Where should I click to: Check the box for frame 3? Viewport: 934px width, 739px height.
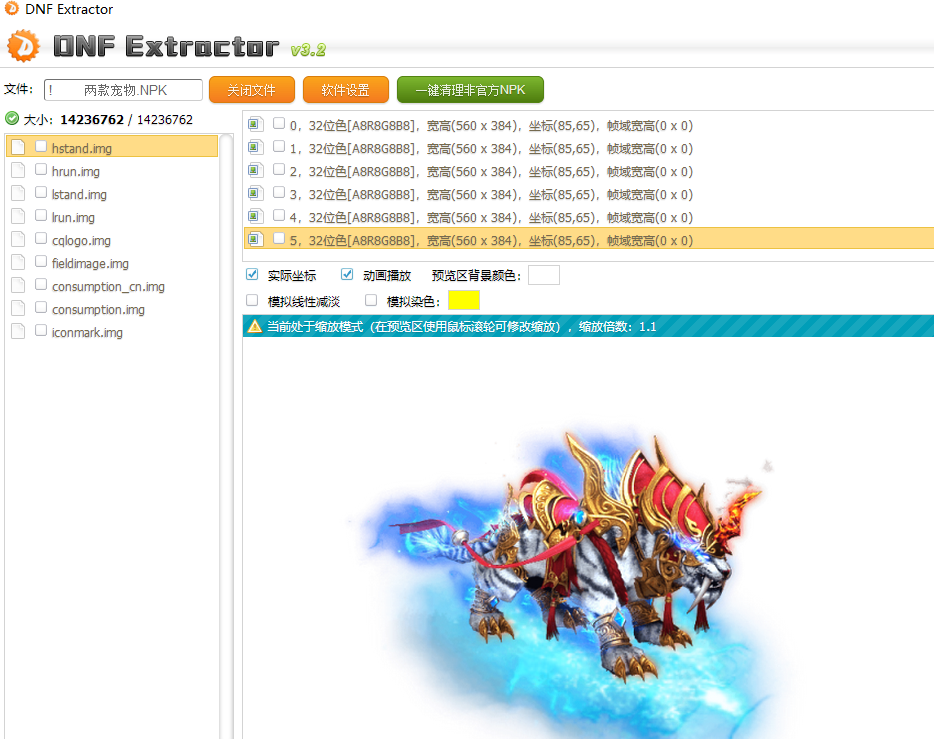(x=279, y=192)
